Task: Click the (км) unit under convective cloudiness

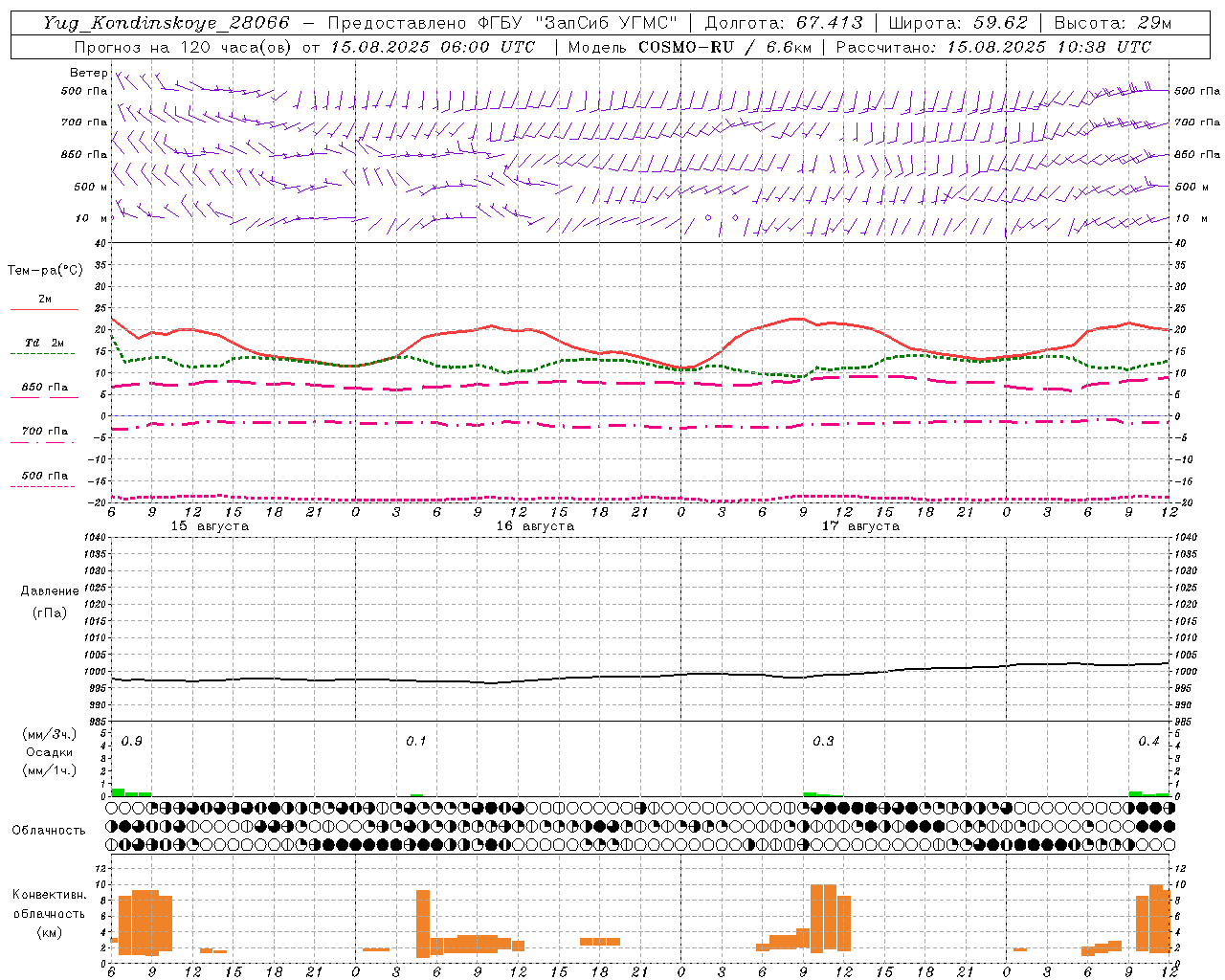Action: coord(49,932)
